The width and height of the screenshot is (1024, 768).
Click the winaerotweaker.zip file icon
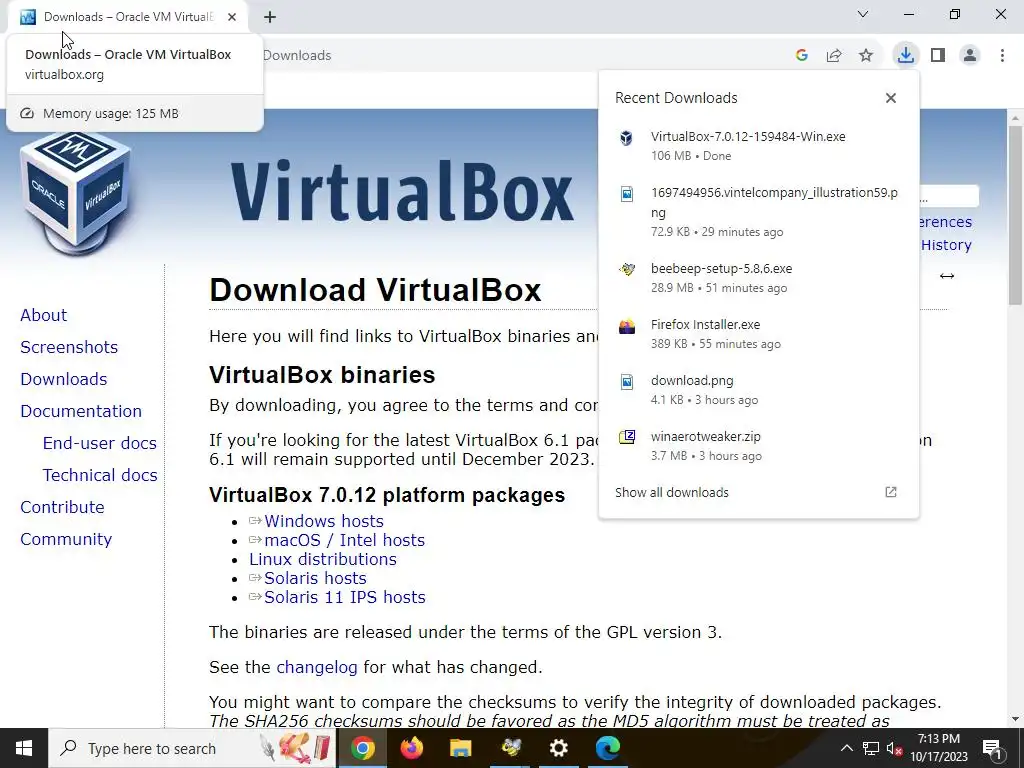(626, 437)
